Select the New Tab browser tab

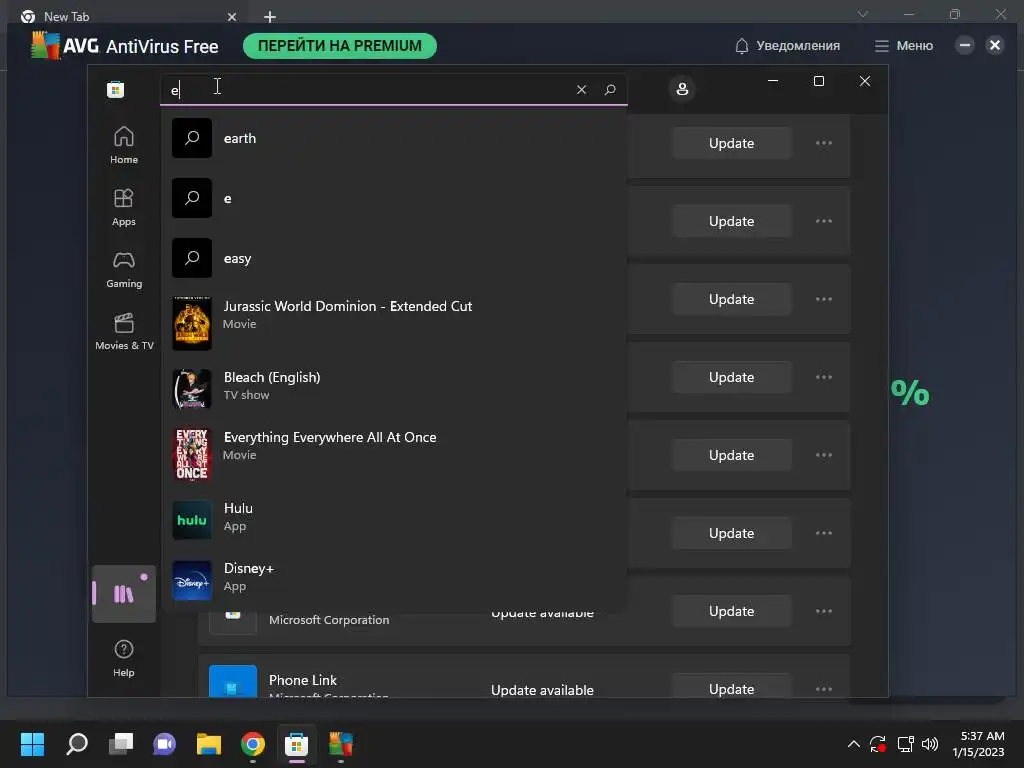click(127, 16)
